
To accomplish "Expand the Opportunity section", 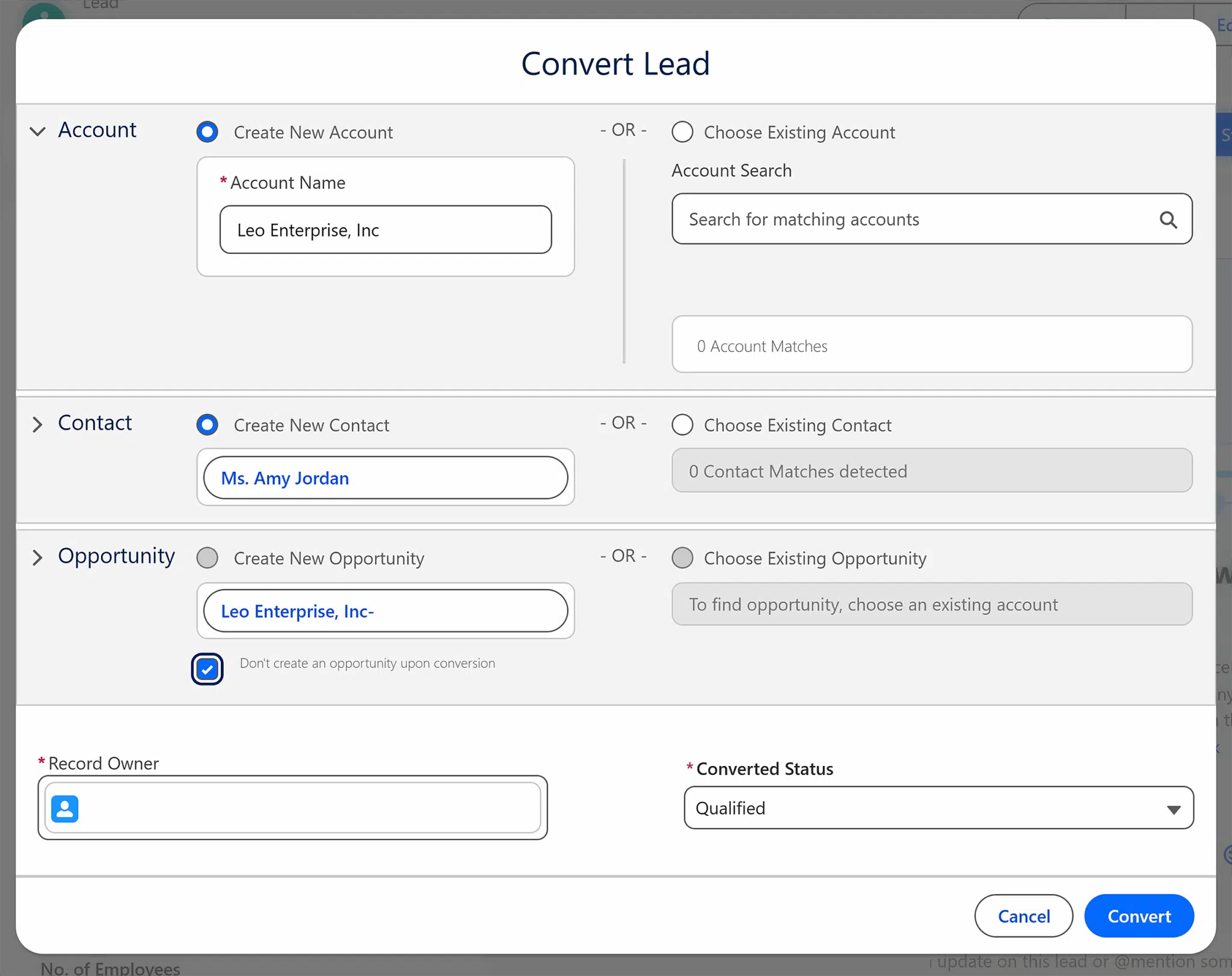I will click(x=37, y=558).
